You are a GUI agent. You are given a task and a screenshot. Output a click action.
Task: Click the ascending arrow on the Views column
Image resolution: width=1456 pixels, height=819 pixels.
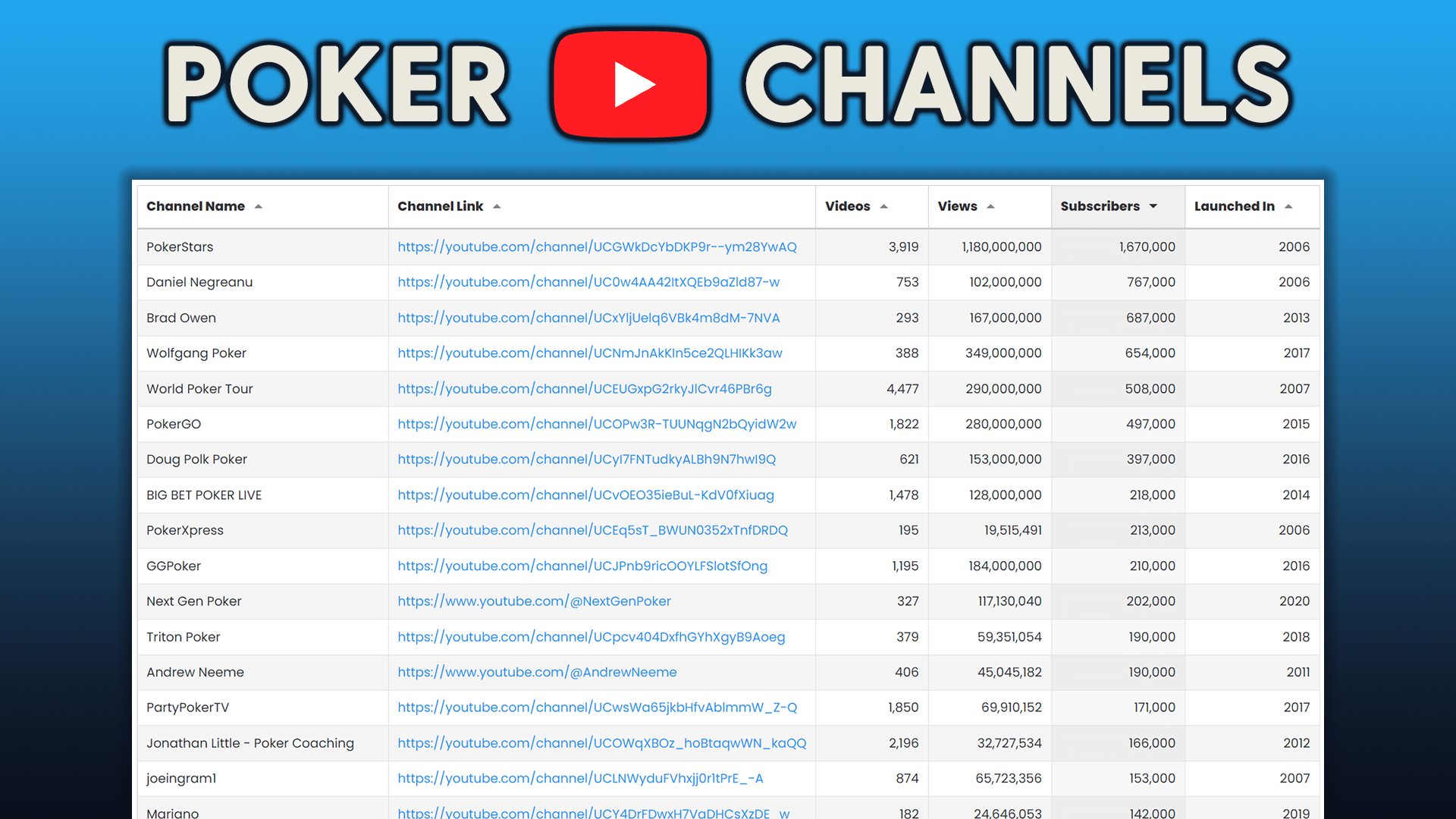coord(990,206)
